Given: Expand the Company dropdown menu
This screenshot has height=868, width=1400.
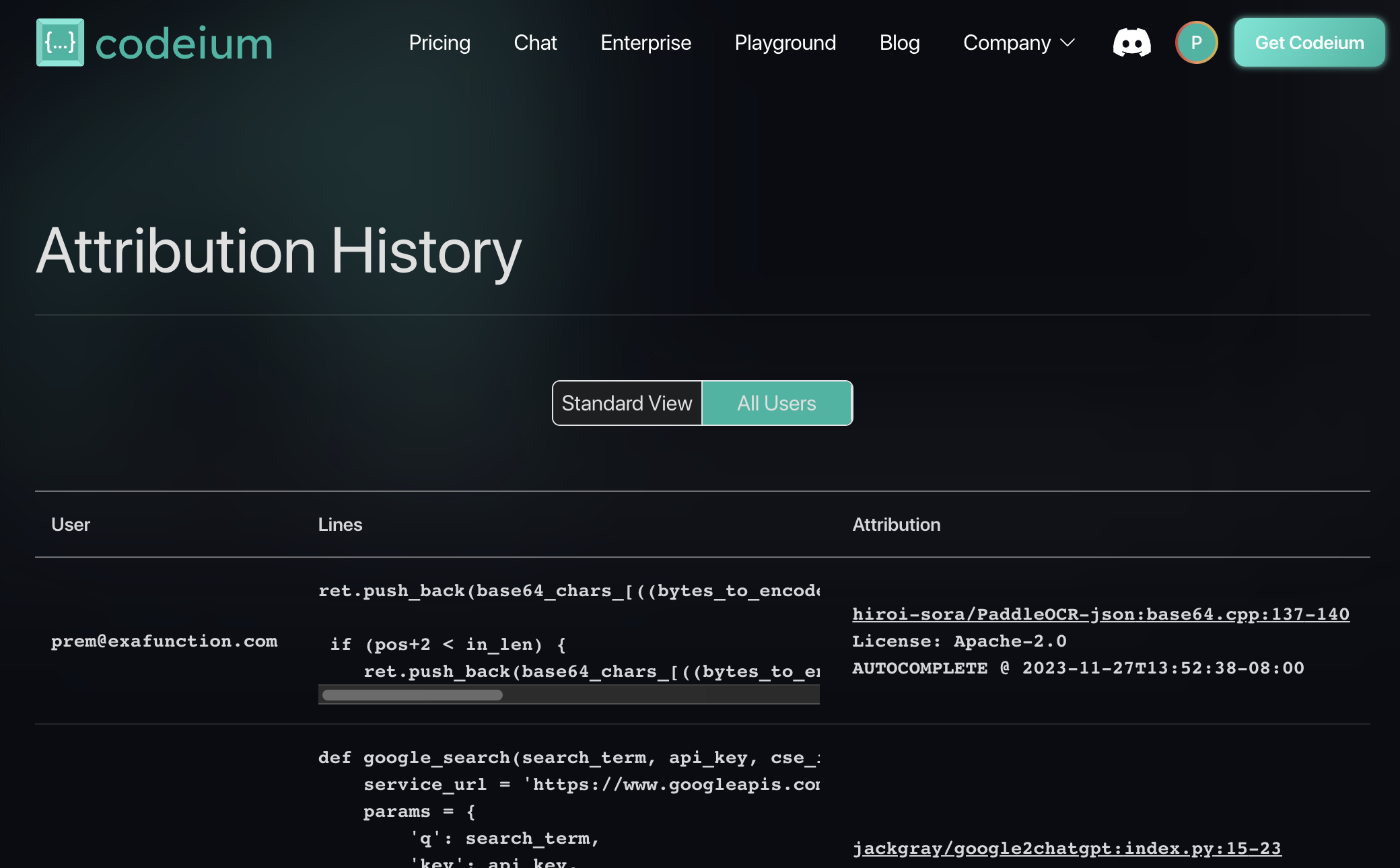Looking at the screenshot, I should (1019, 42).
